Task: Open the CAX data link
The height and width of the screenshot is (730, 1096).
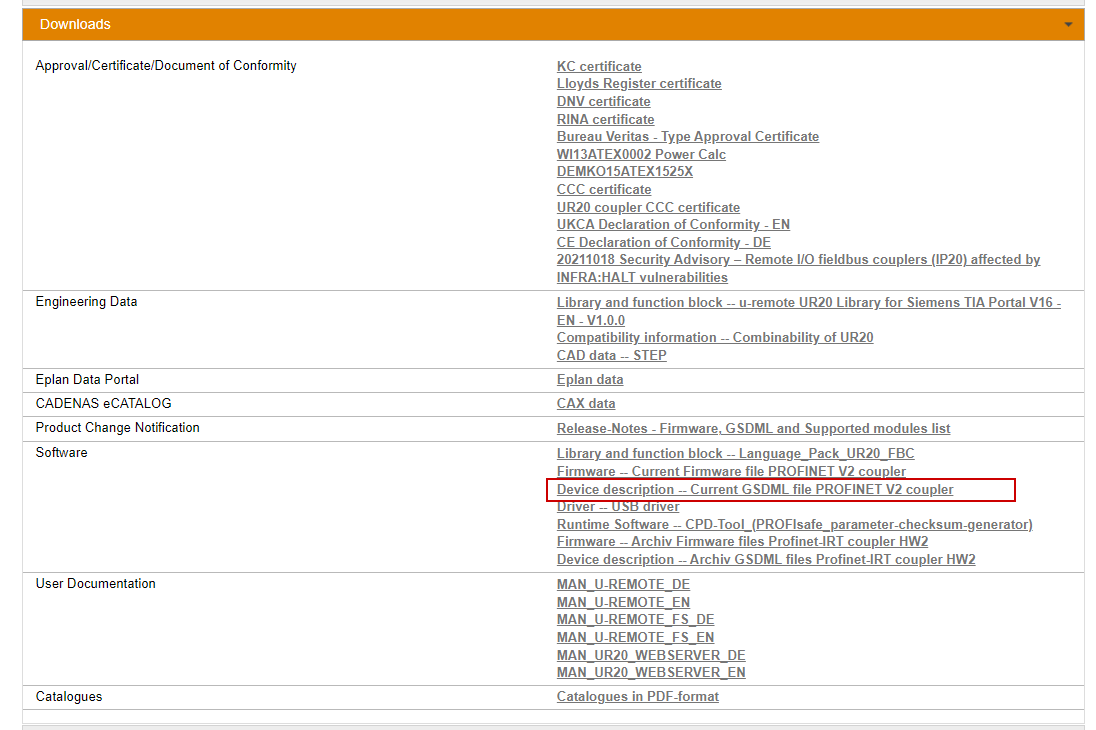Action: 586,403
